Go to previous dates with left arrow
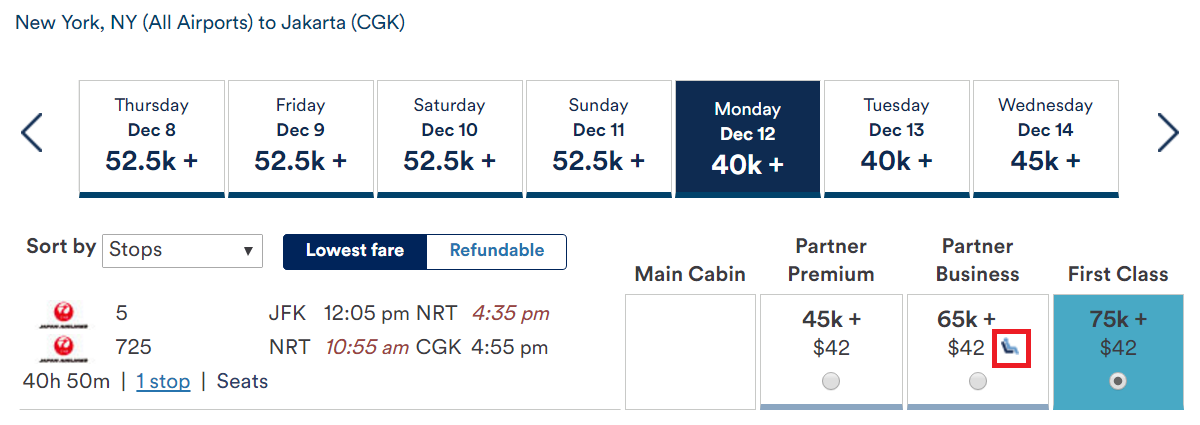The image size is (1200, 425). [x=32, y=133]
